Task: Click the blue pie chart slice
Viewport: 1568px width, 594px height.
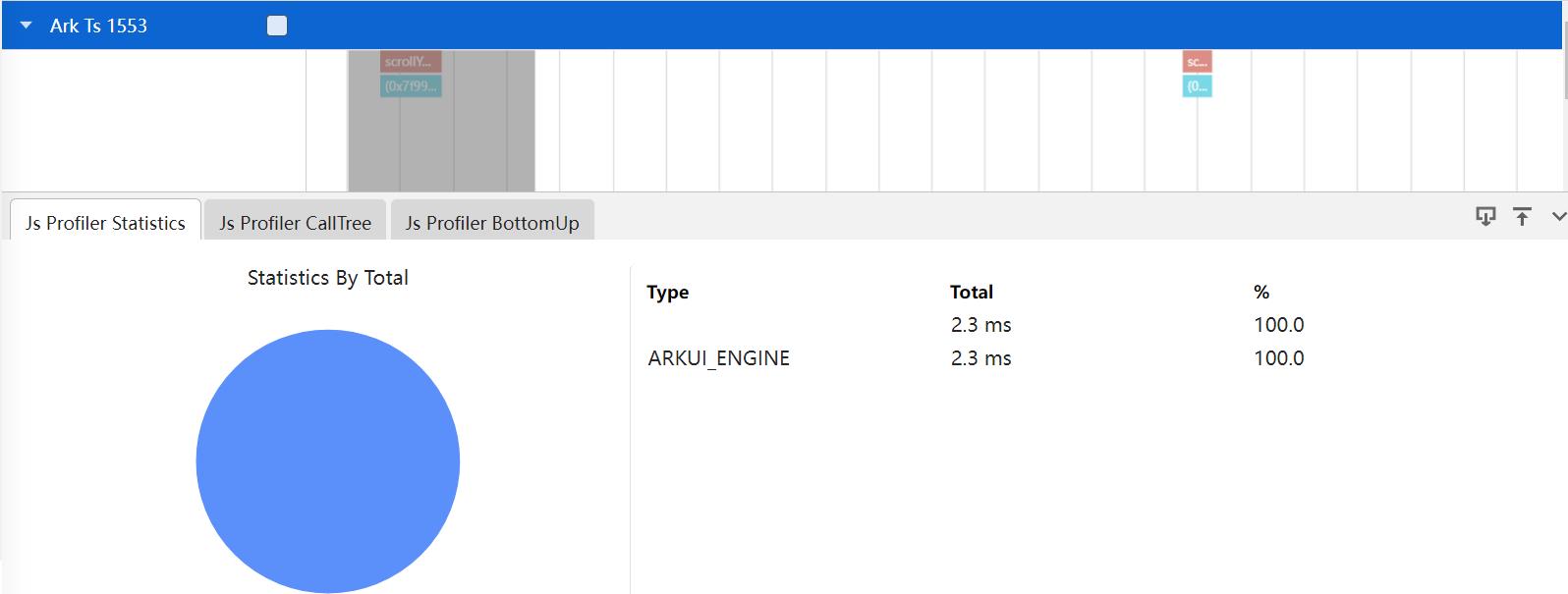Action: point(327,461)
